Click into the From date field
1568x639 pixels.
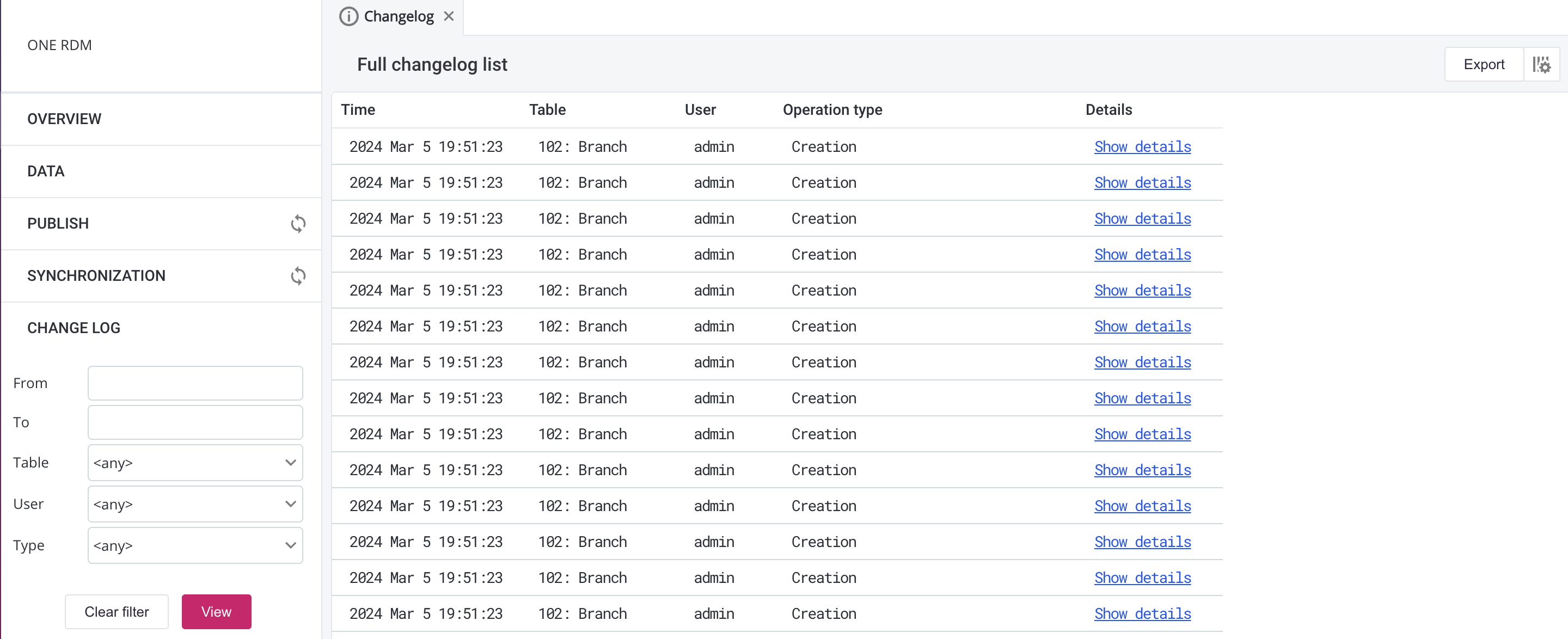pos(195,383)
